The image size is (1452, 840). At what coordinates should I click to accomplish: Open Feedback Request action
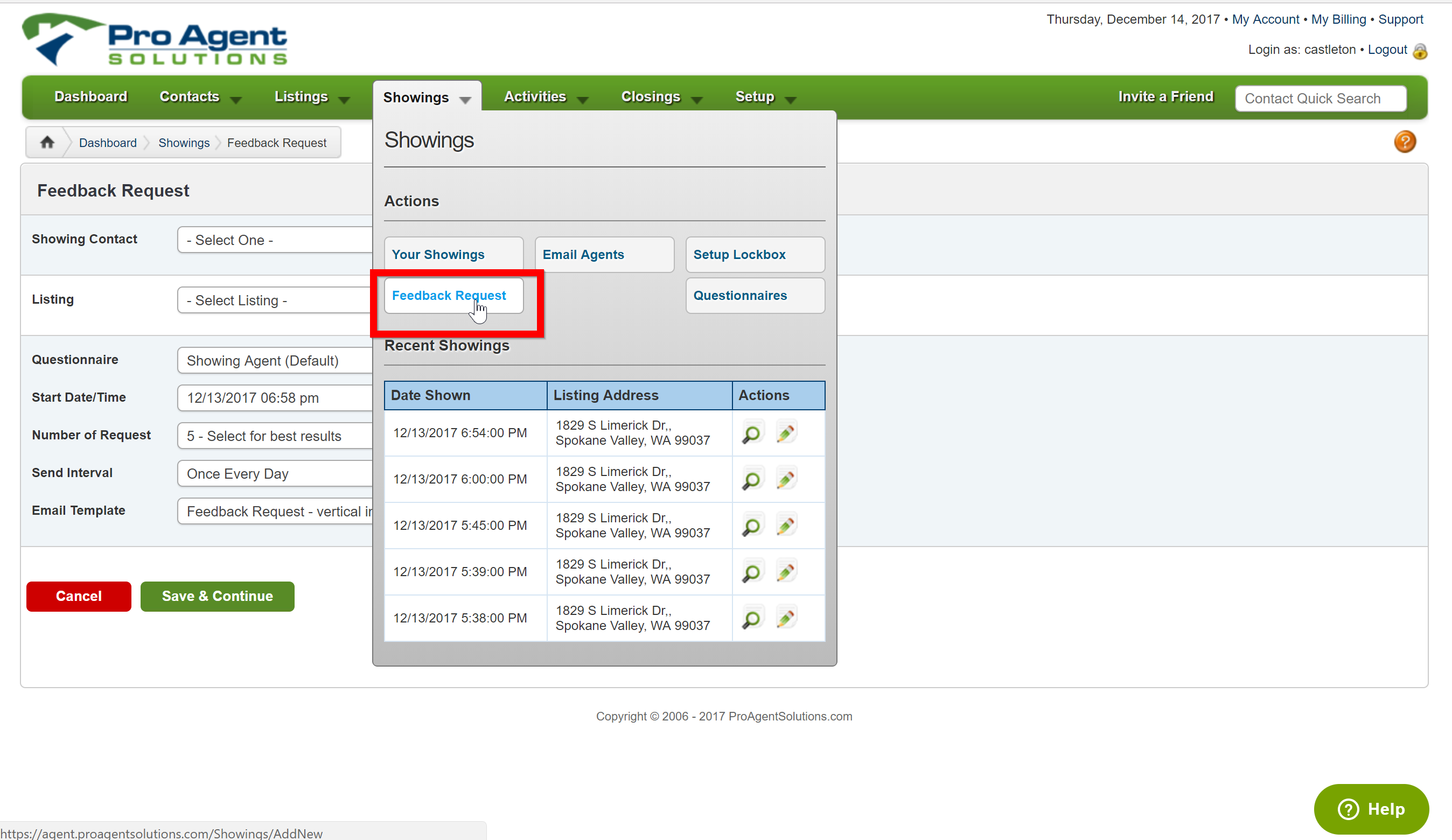click(x=453, y=296)
